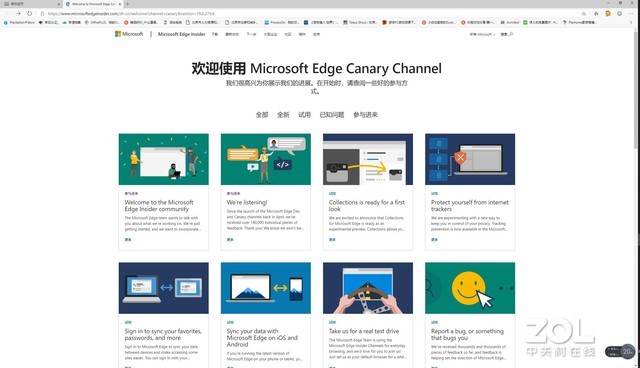Reload the page with the refresh icon
Screen dimensions: 640x368
click(x=29, y=13)
